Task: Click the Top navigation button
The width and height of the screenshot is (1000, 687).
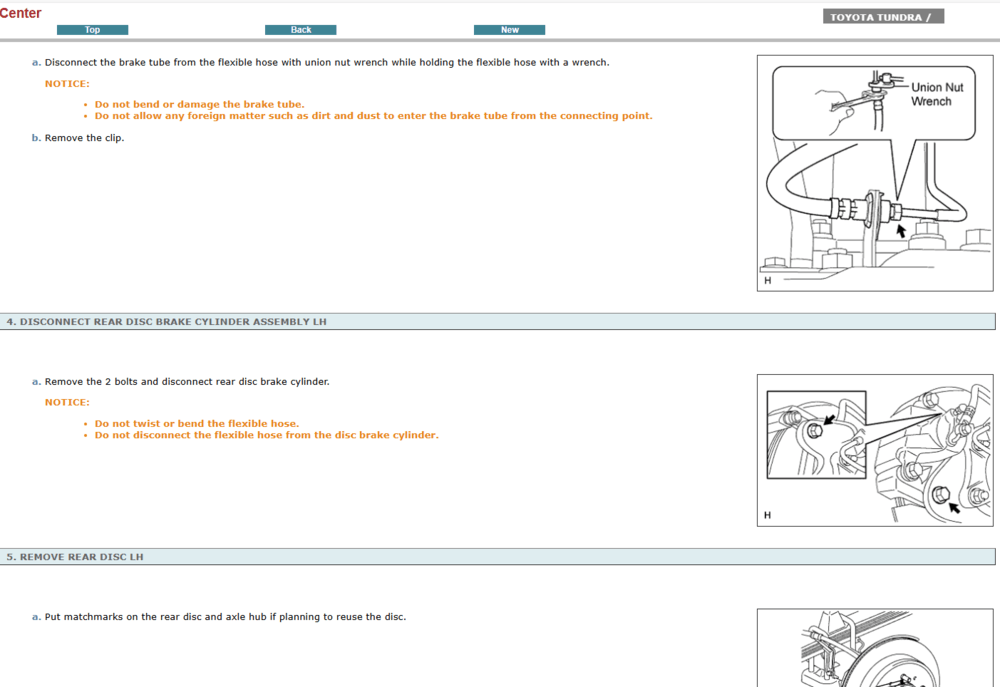Action: click(92, 29)
